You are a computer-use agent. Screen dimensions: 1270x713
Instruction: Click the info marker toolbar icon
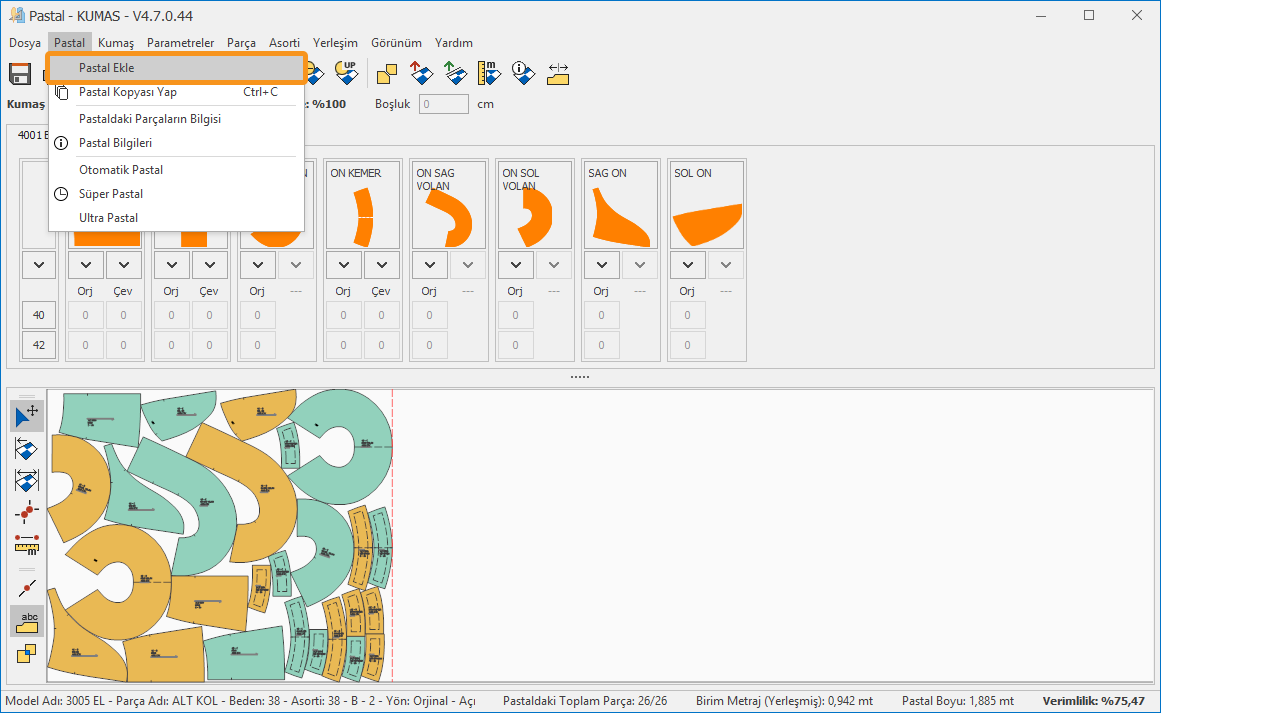coord(523,73)
